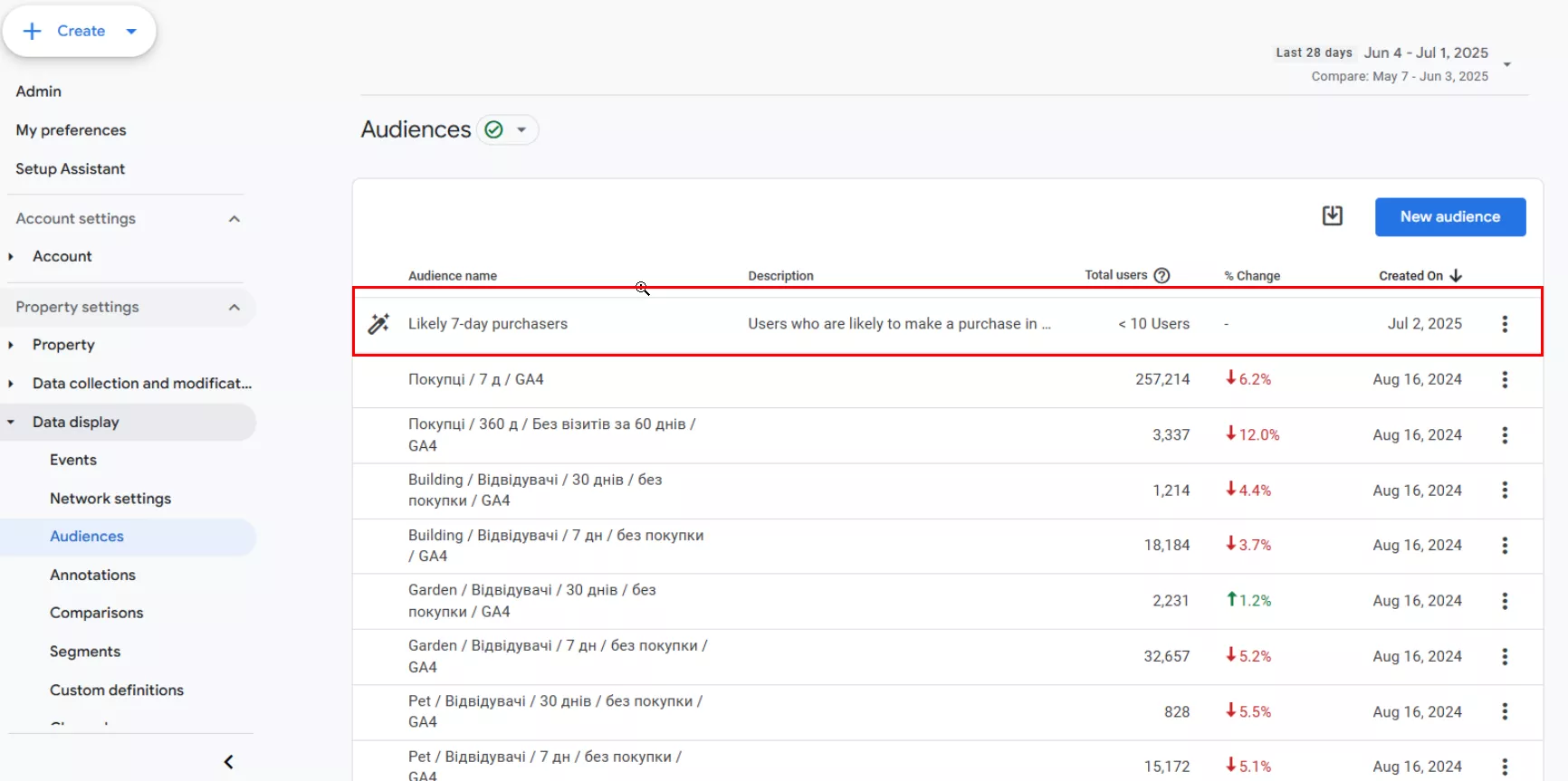Open more options for Likely 7-day purchasers
Screen dimensions: 1568x781
pyautogui.click(x=1504, y=324)
